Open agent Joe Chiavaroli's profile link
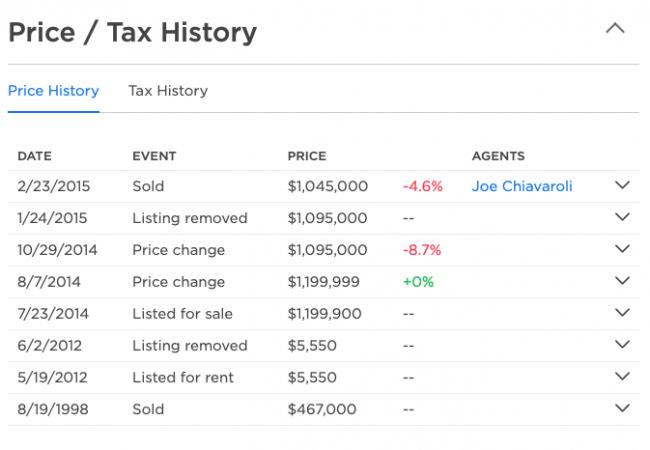Screen dimensions: 650x450 coord(522,186)
